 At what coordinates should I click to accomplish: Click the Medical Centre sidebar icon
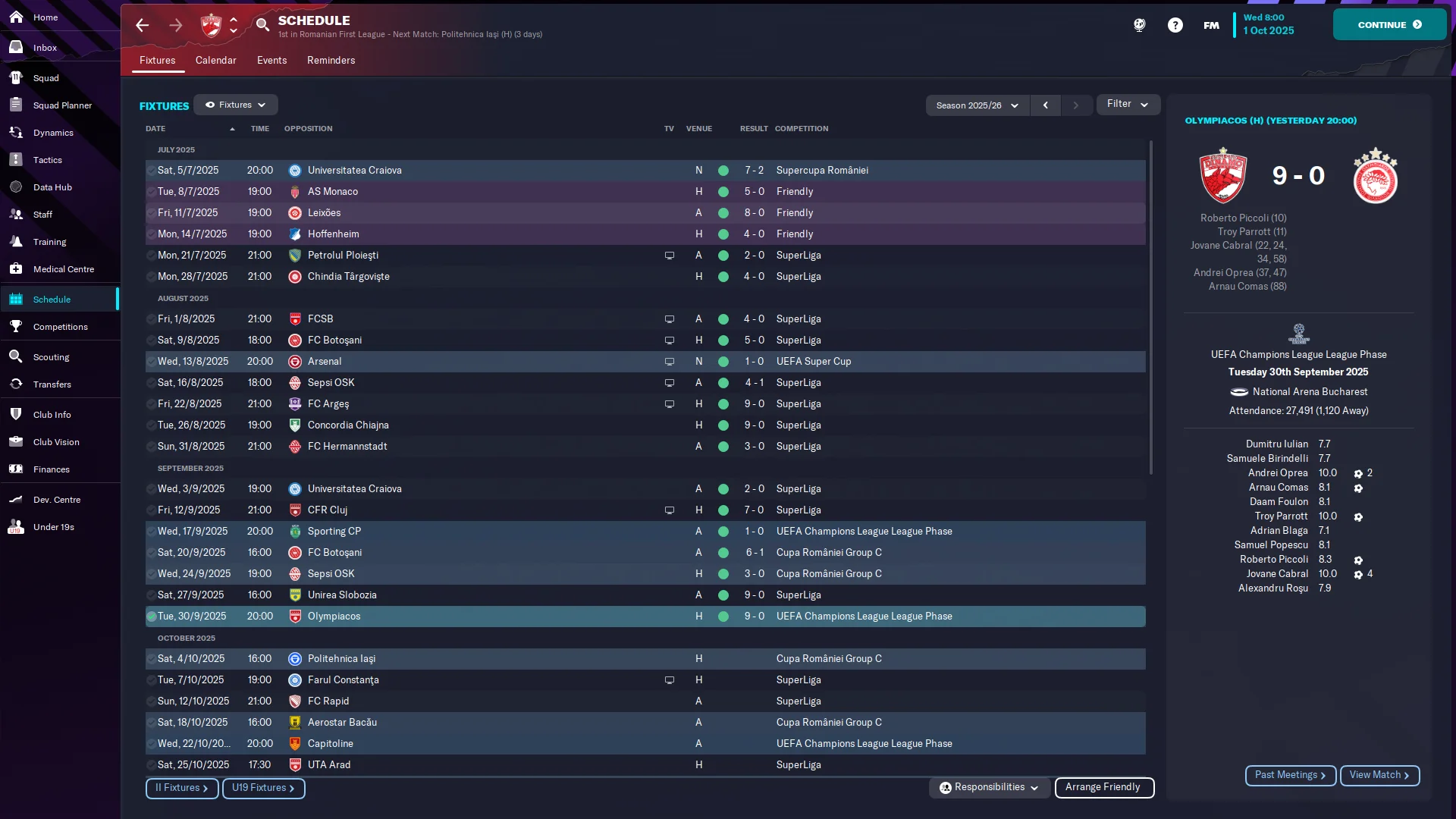(x=16, y=269)
